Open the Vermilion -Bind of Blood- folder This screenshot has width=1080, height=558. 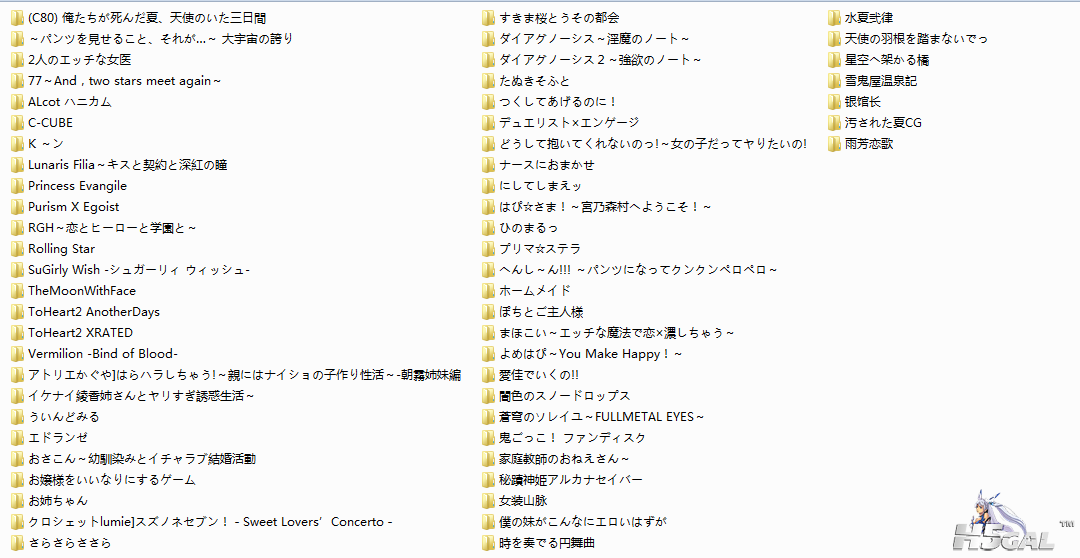click(x=102, y=354)
